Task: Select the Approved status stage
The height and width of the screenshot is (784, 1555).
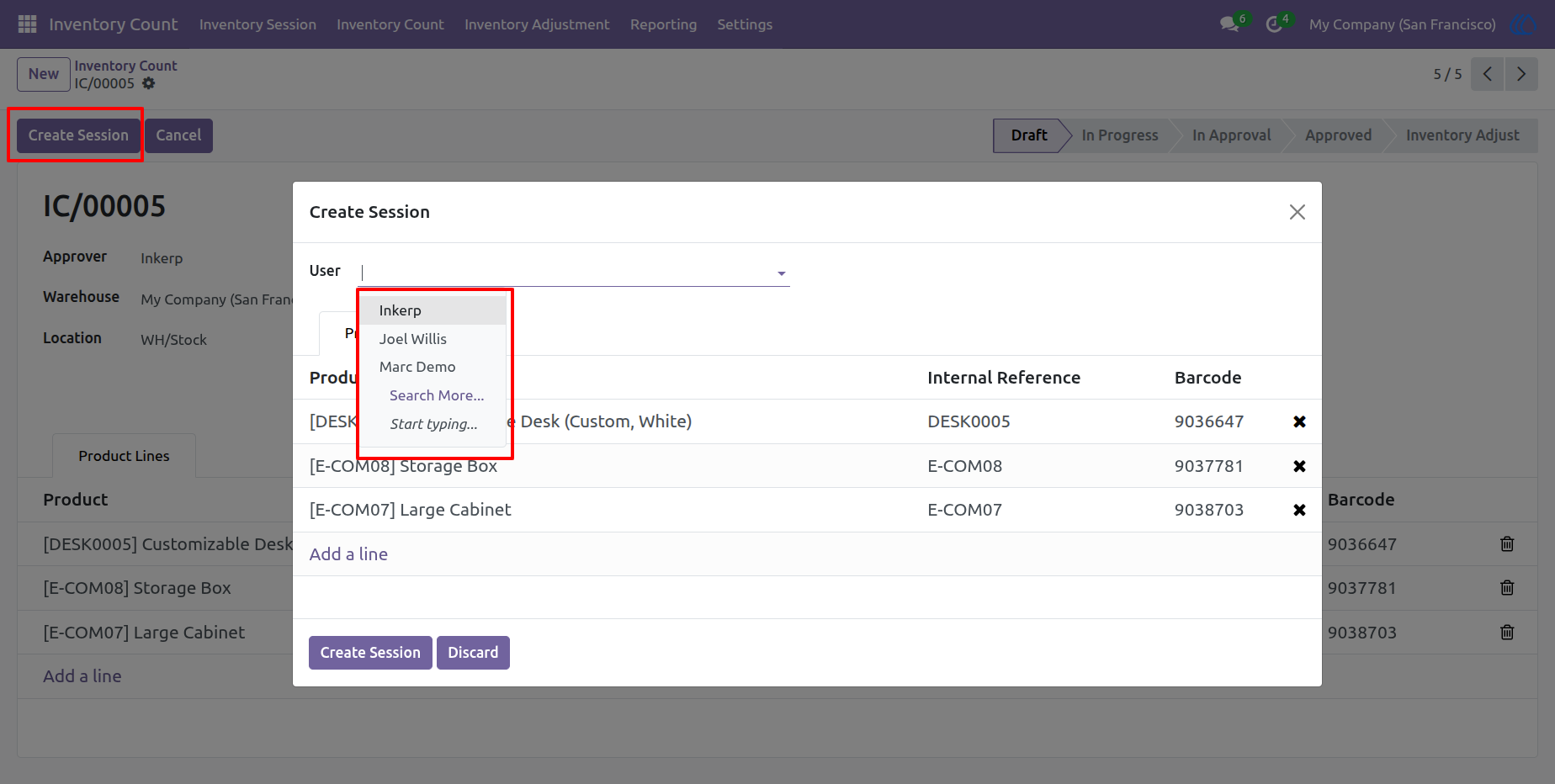Action: point(1338,135)
